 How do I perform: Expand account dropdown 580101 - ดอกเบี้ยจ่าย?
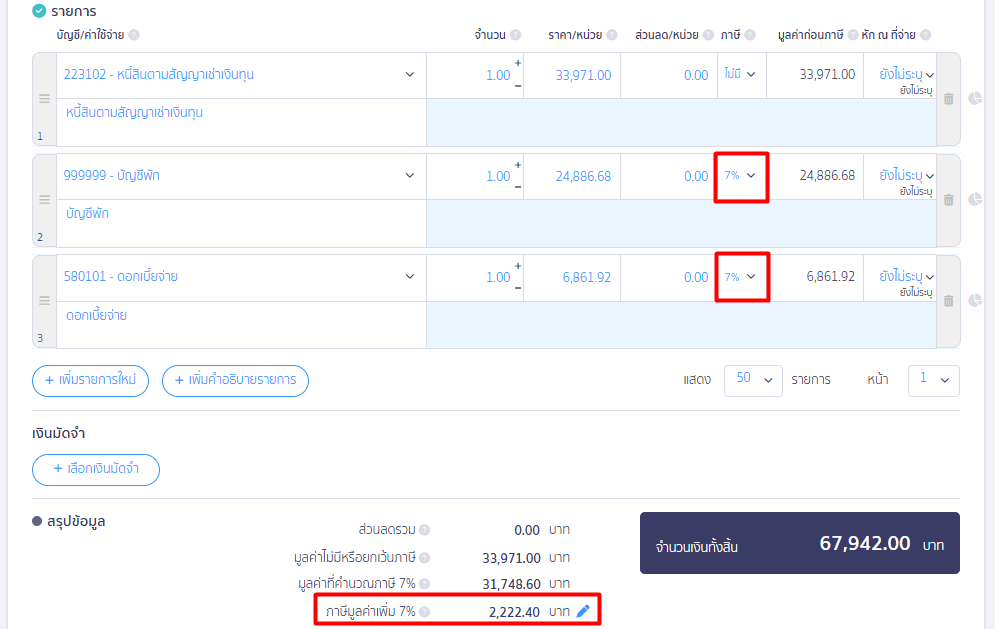[409, 277]
